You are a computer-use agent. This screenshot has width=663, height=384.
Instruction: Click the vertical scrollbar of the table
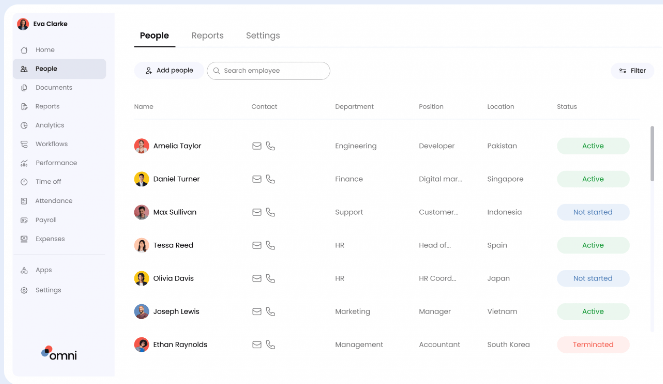click(652, 154)
